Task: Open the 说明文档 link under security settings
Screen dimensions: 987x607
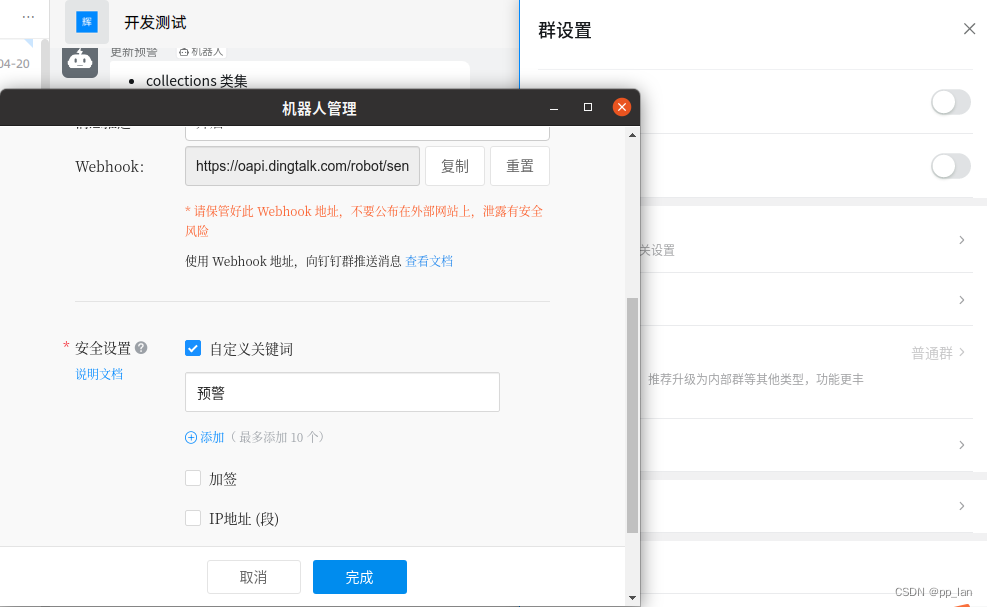Action: [x=99, y=374]
